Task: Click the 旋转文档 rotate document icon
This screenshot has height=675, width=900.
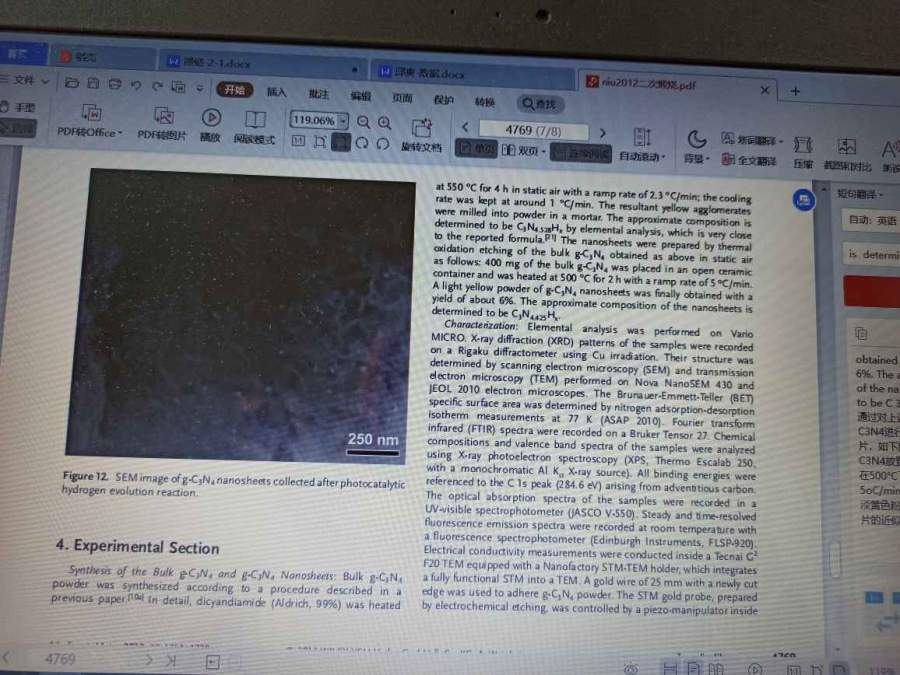Action: pos(422,127)
